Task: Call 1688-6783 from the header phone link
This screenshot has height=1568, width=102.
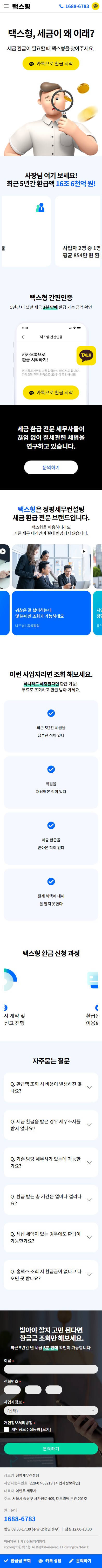Action: (x=74, y=7)
